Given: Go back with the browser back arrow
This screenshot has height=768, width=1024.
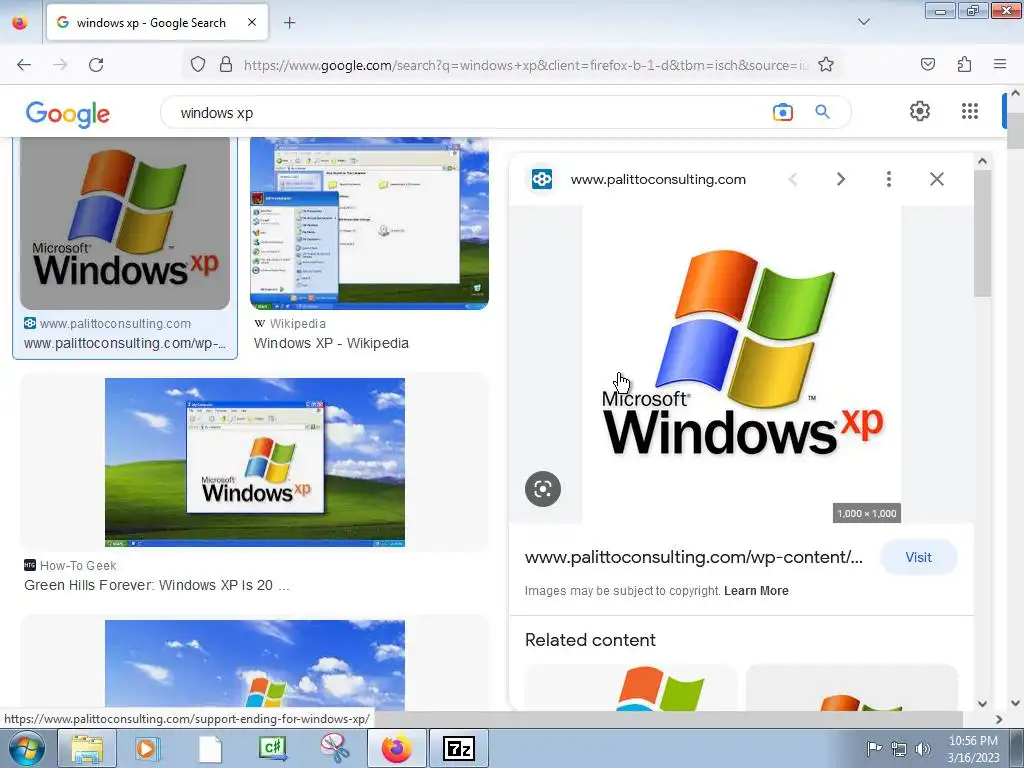Looking at the screenshot, I should [x=24, y=65].
